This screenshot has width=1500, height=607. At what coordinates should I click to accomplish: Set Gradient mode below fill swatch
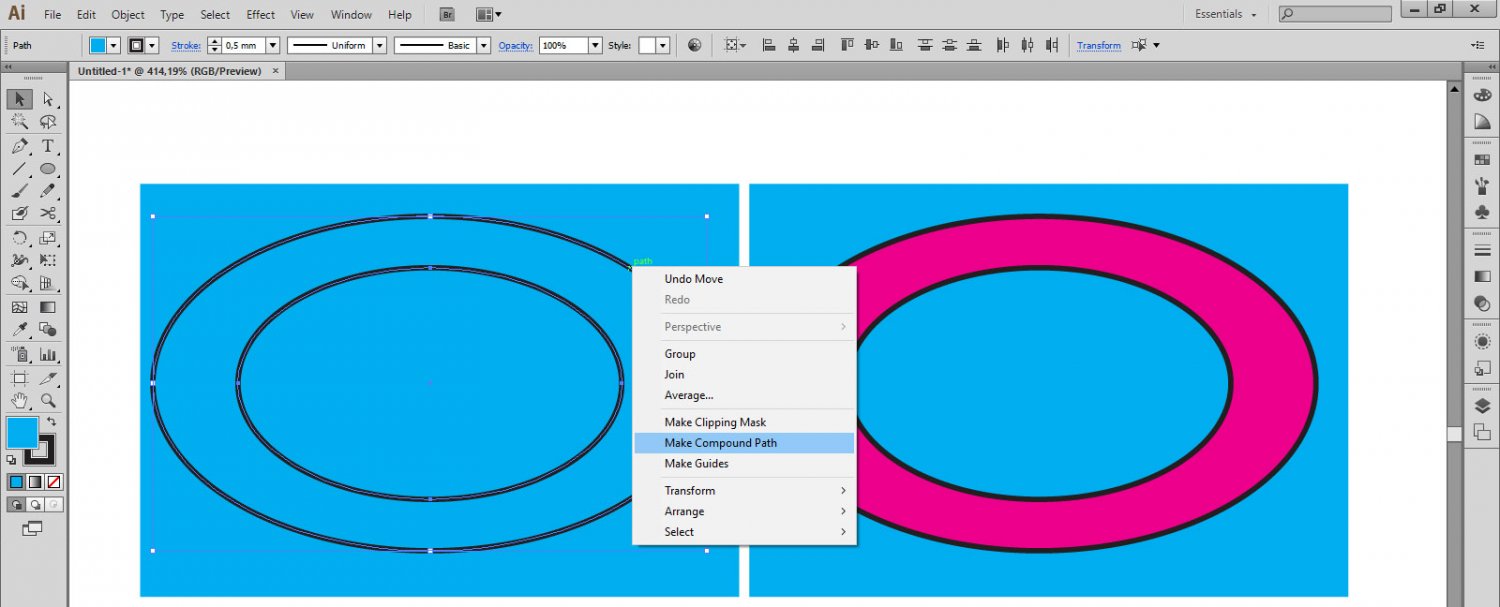(35, 482)
